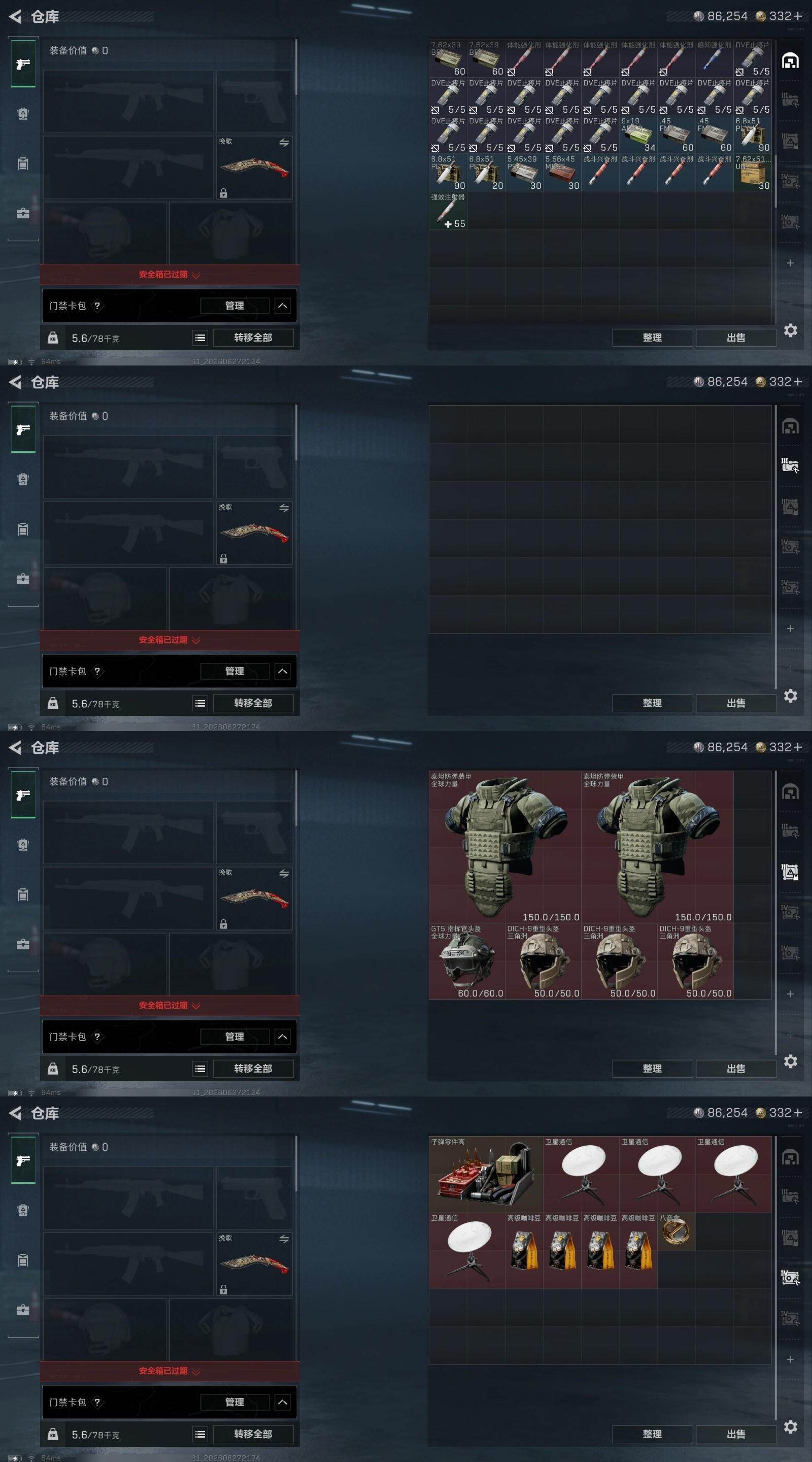Viewport: 812px width, 1462px height.
Task: Select the 八音盒 music box item
Action: [676, 1232]
